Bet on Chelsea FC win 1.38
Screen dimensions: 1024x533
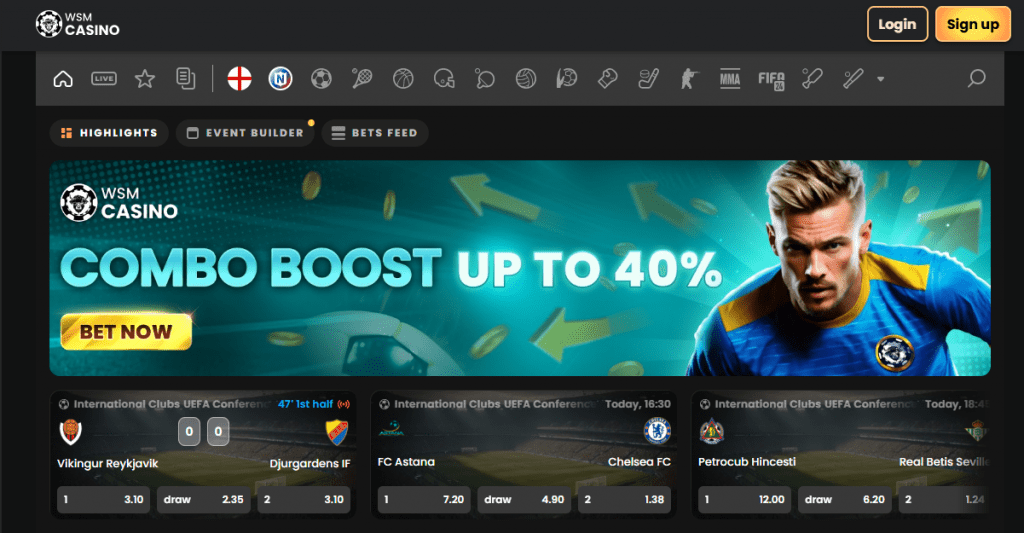point(624,500)
